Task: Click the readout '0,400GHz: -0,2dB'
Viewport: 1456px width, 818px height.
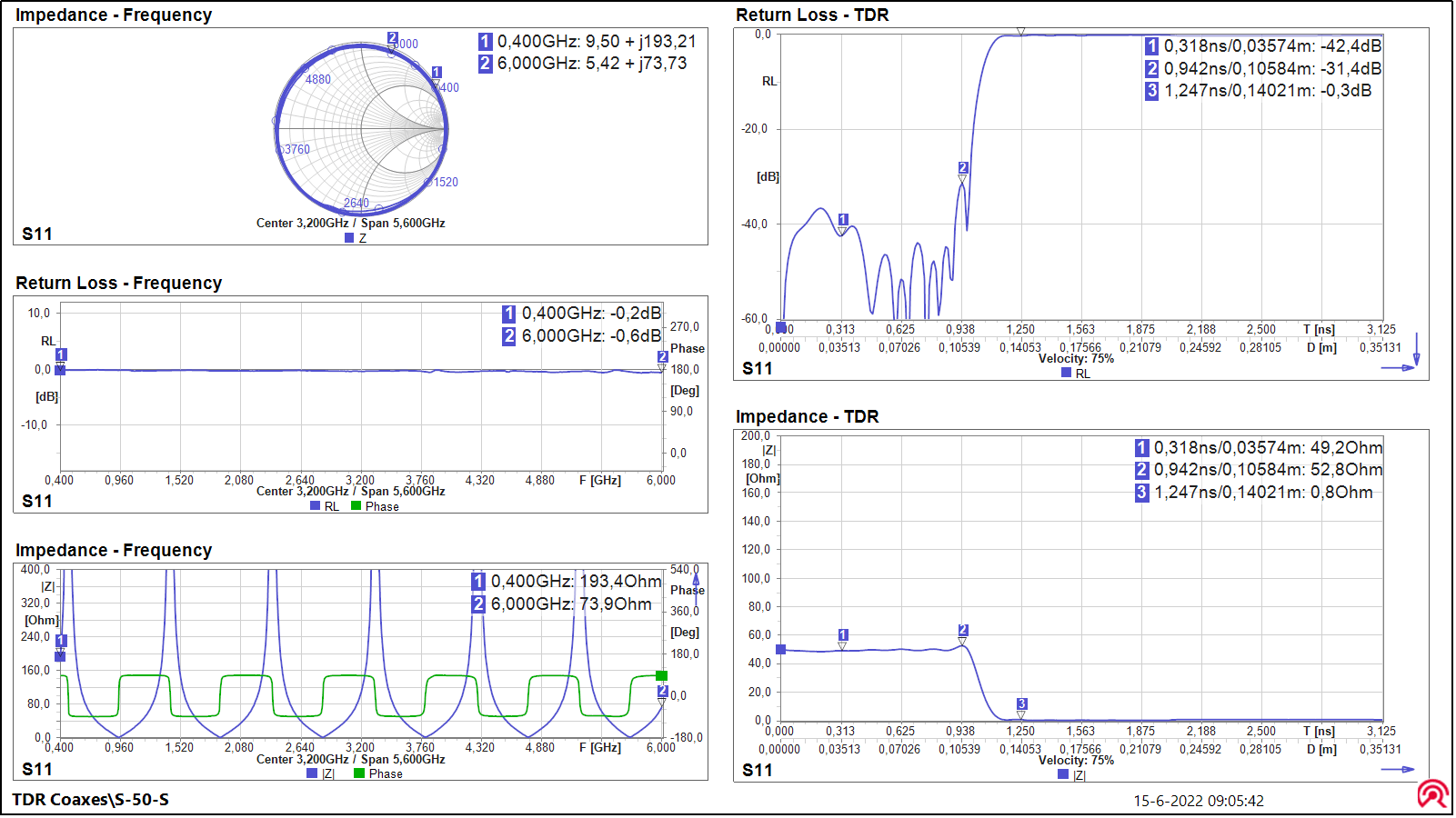Action: (x=591, y=314)
